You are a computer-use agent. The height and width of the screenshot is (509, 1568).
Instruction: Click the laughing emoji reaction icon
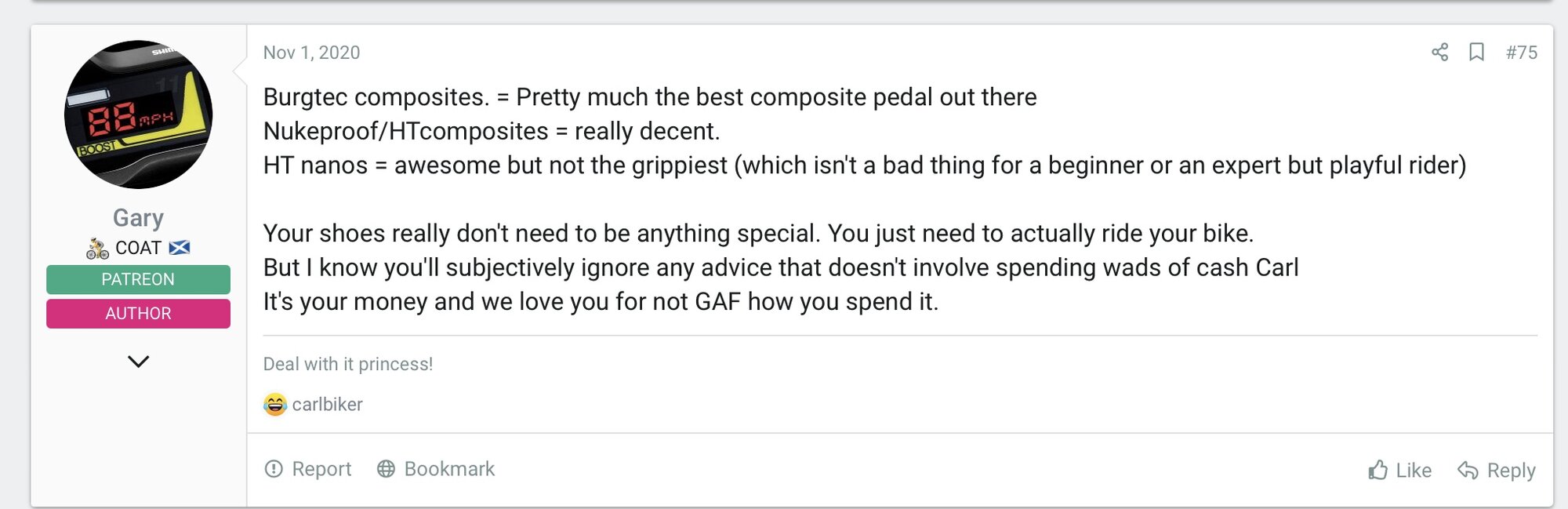click(275, 405)
